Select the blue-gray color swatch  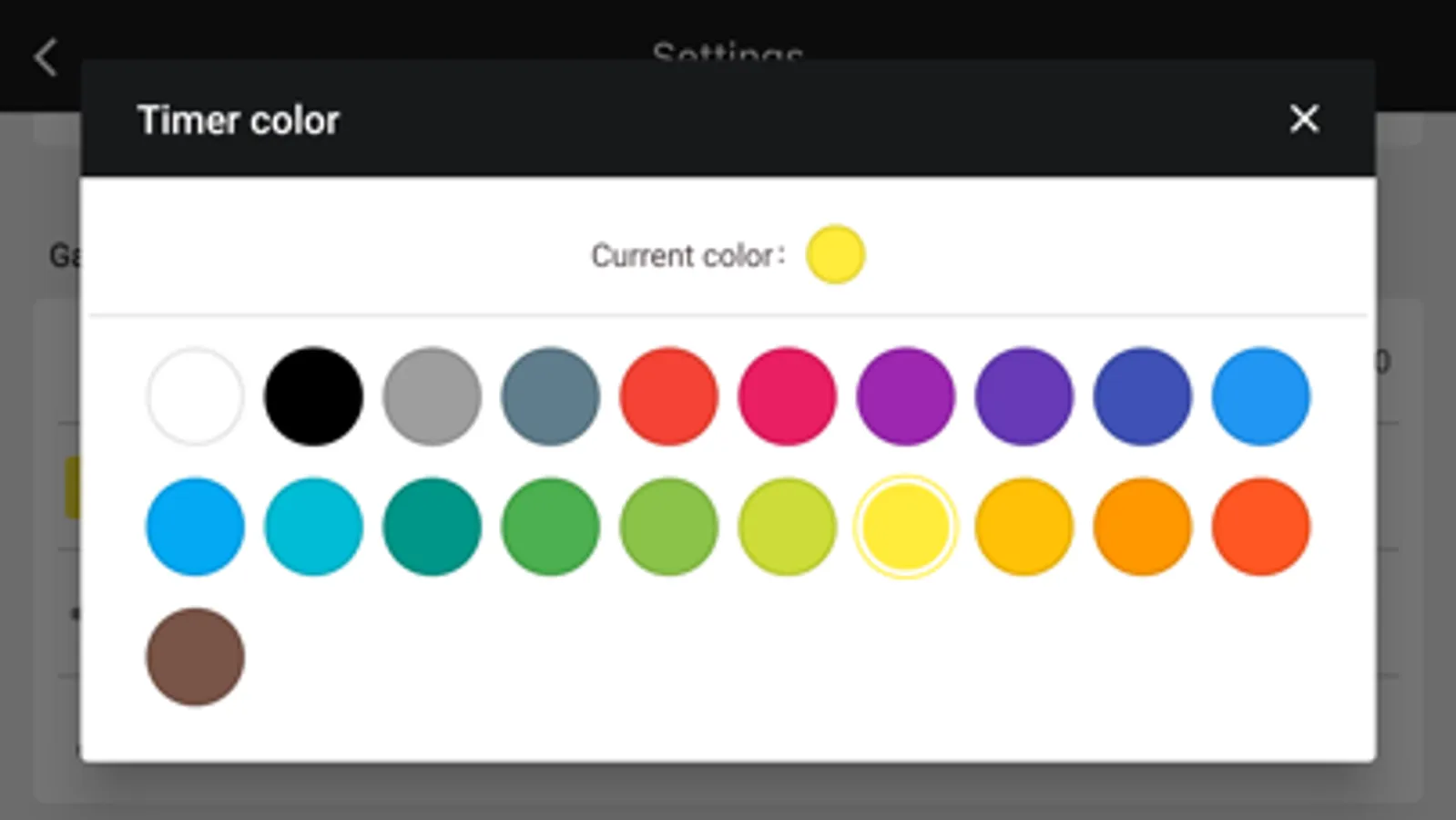[550, 396]
